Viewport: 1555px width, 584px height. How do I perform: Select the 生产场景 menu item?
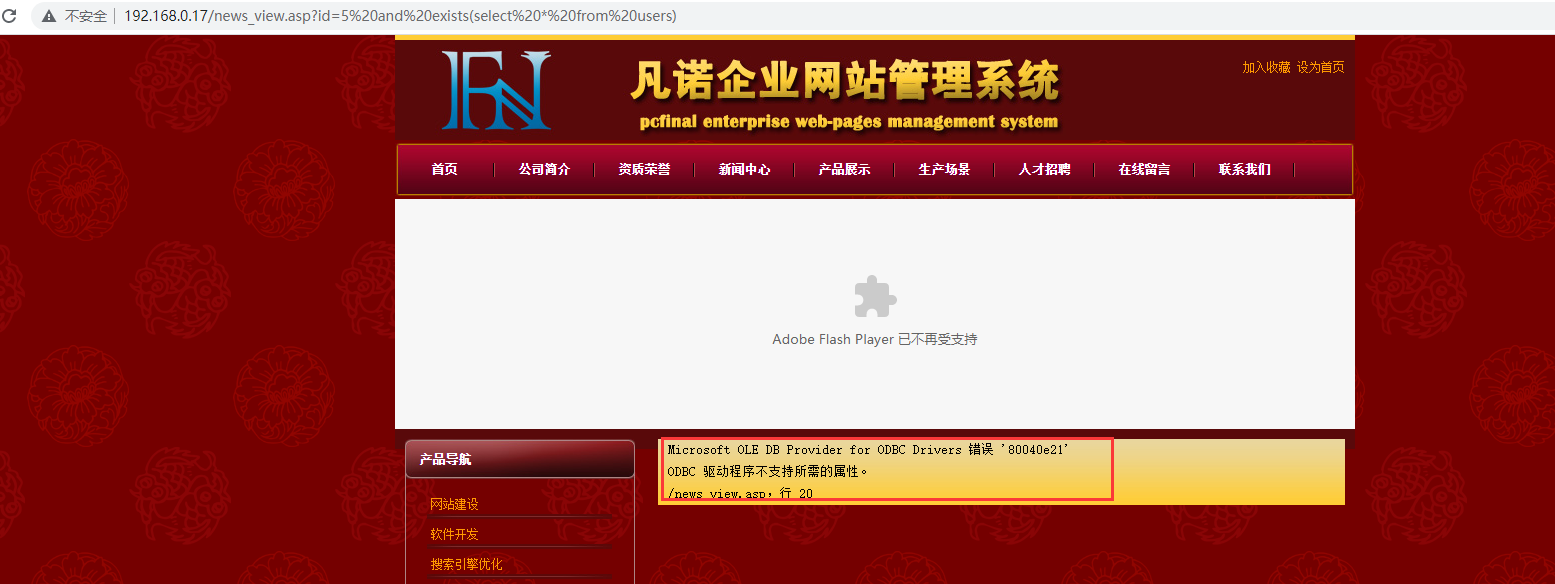[x=944, y=169]
